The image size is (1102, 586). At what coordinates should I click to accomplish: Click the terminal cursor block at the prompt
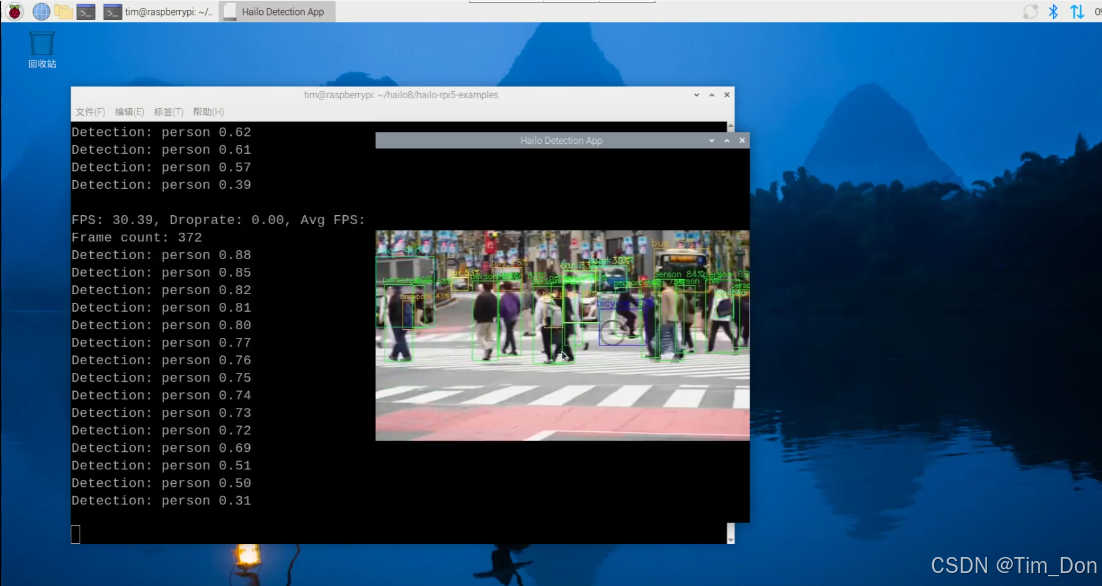click(75, 535)
